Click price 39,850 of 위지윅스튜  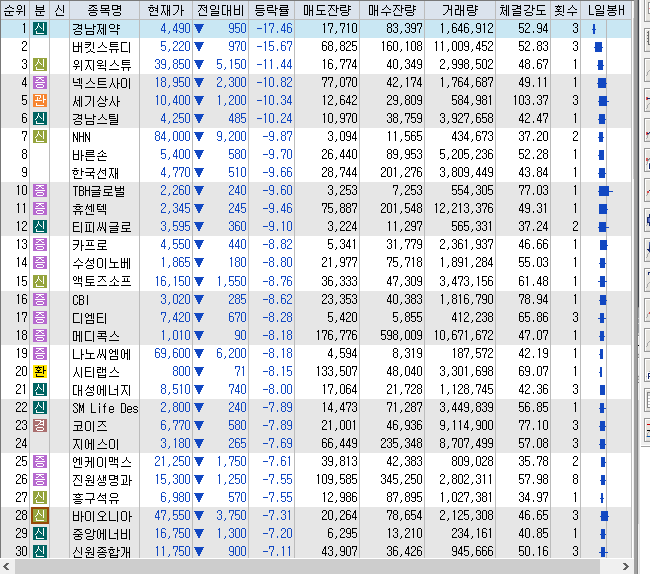click(x=172, y=65)
